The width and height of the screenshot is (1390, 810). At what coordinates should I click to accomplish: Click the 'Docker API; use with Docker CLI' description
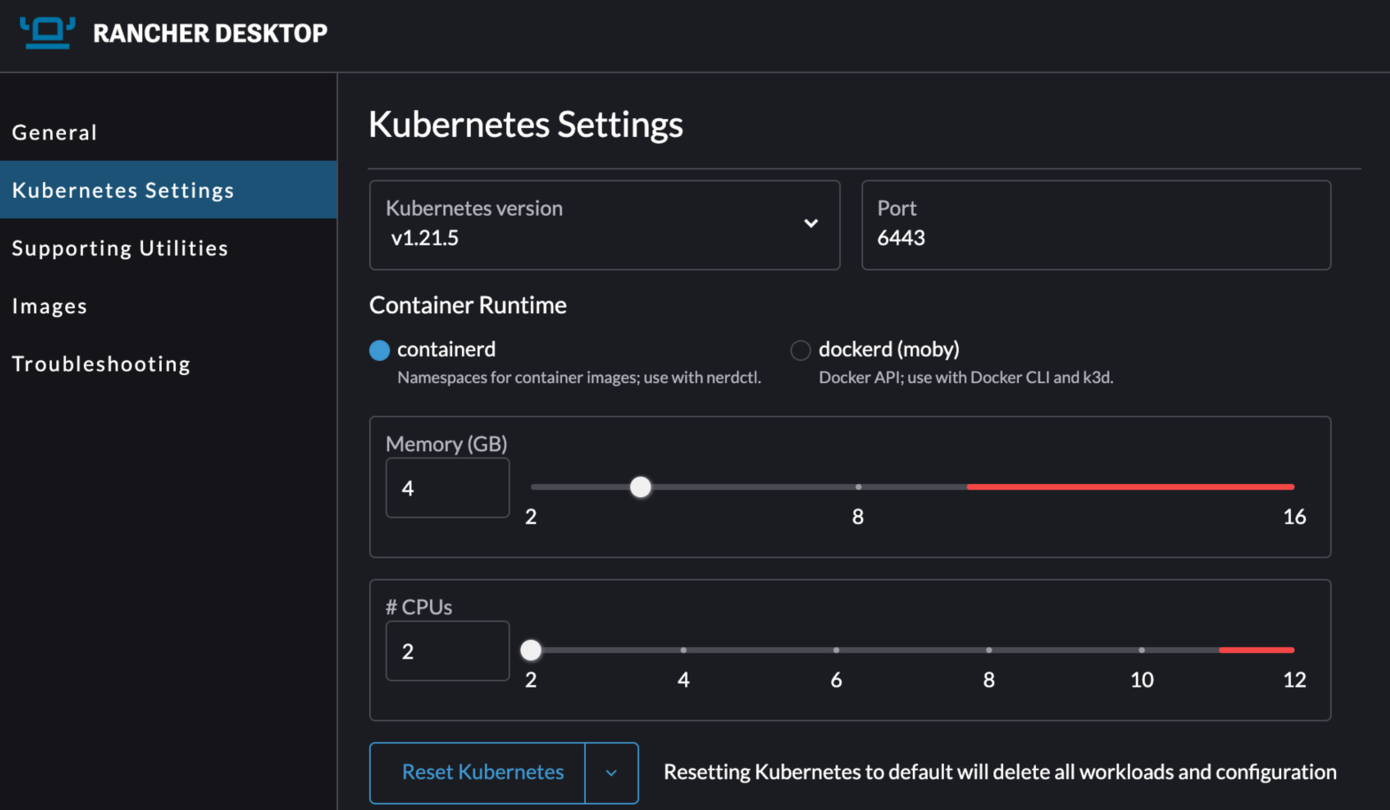[x=966, y=378]
